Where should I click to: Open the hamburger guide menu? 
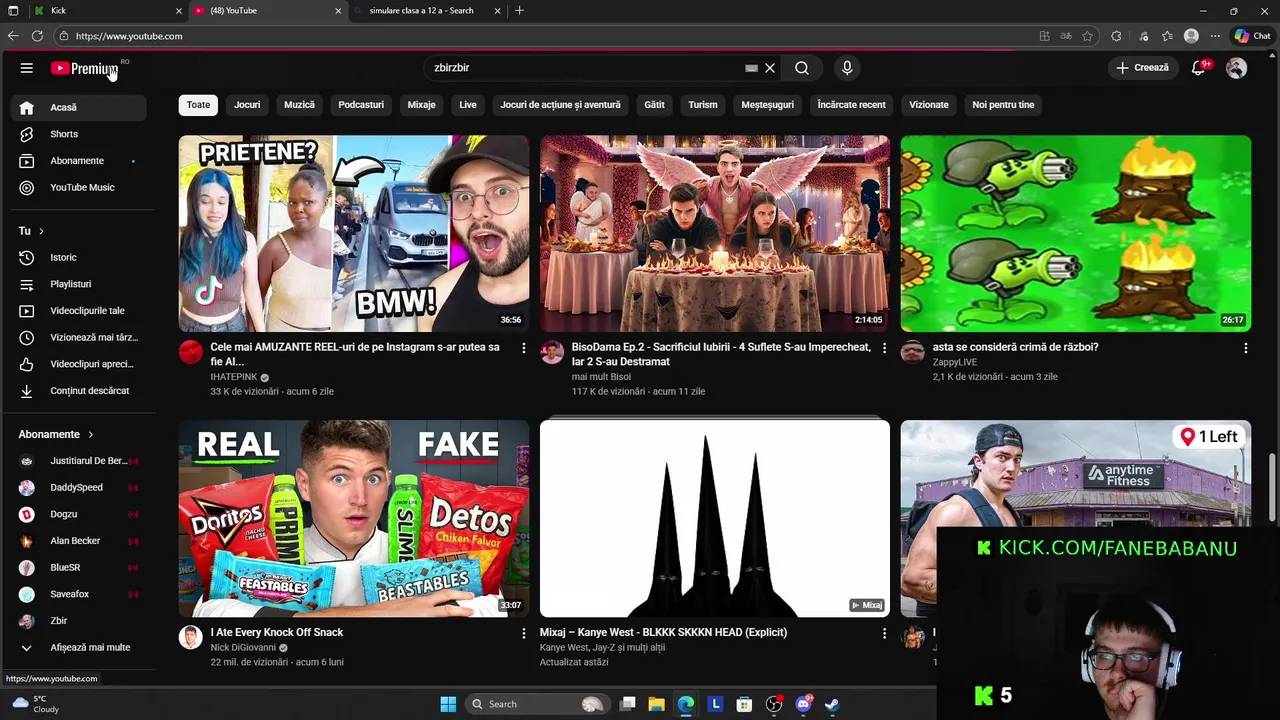click(x=27, y=68)
